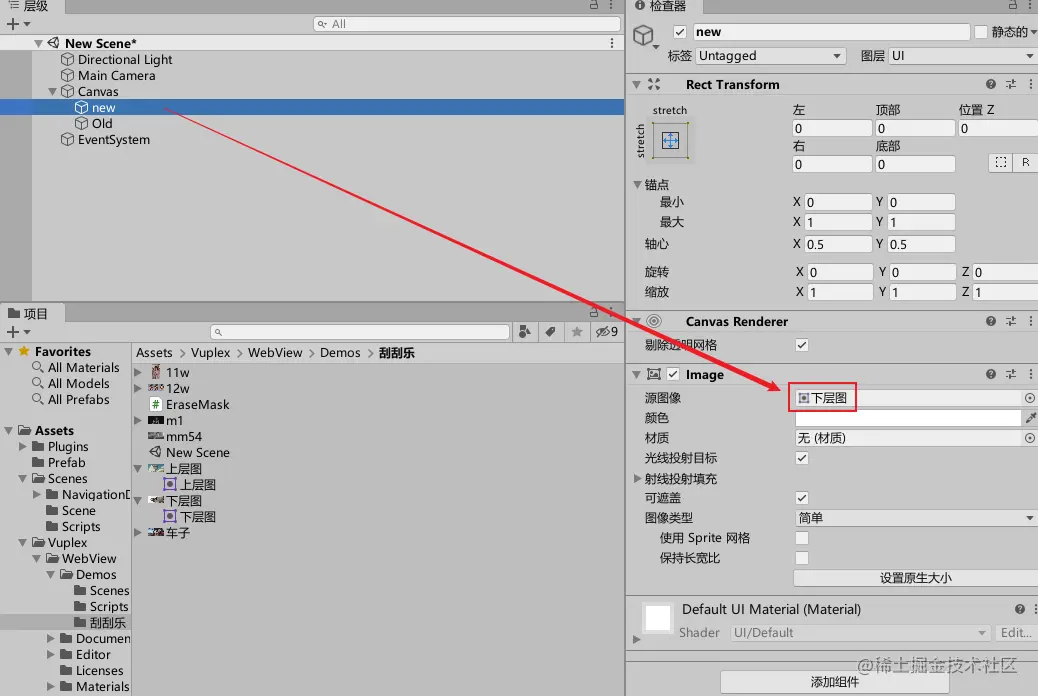Viewport: 1038px width, 696px height.
Task: Collapse the Canvas object in hierarchy
Action: (x=52, y=91)
